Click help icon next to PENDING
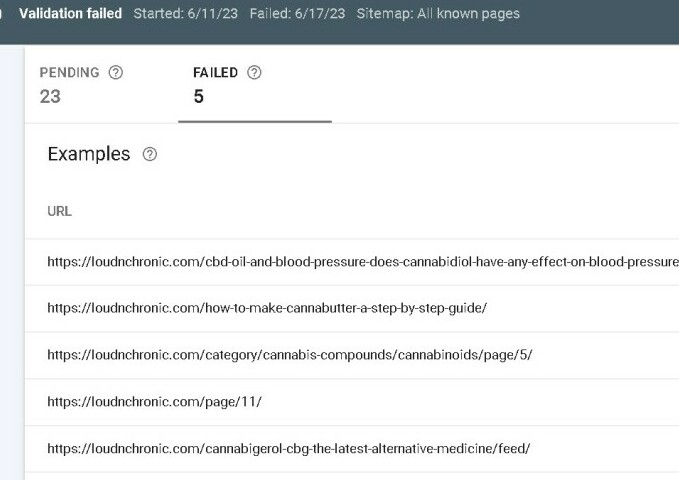The height and width of the screenshot is (480, 679). pyautogui.click(x=116, y=73)
